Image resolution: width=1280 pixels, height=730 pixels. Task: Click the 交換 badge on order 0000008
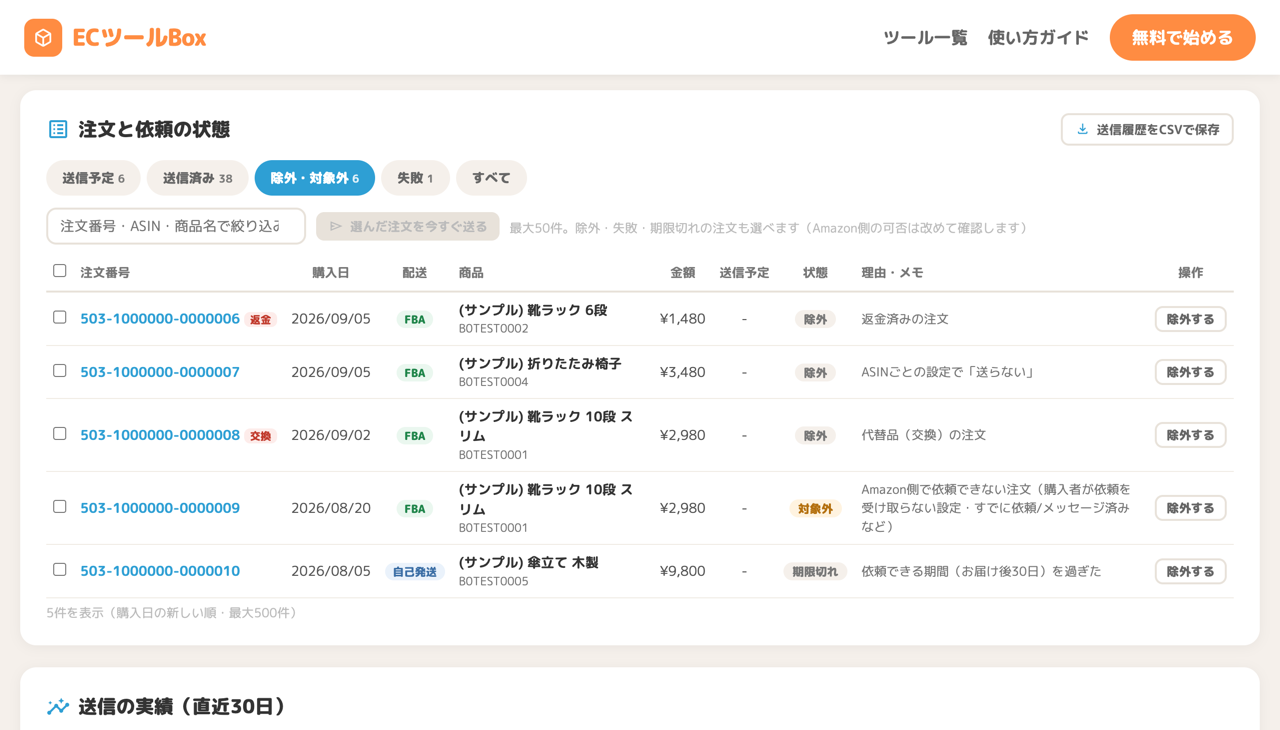[x=261, y=436]
